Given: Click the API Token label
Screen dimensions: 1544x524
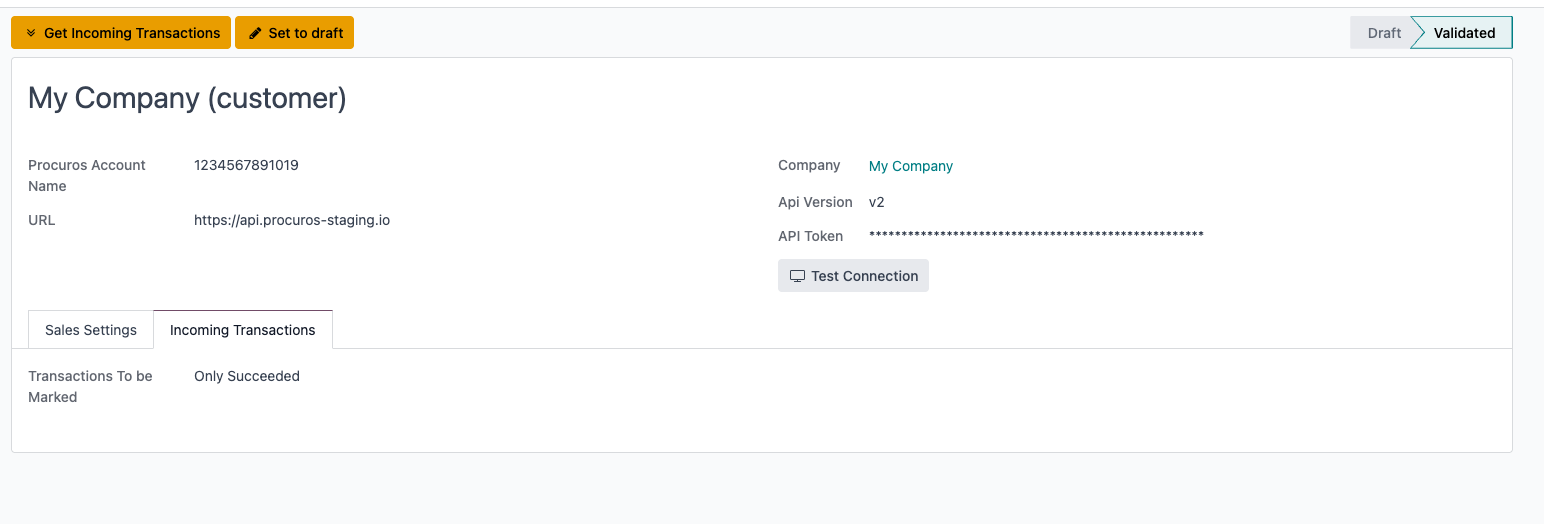Looking at the screenshot, I should [810, 236].
